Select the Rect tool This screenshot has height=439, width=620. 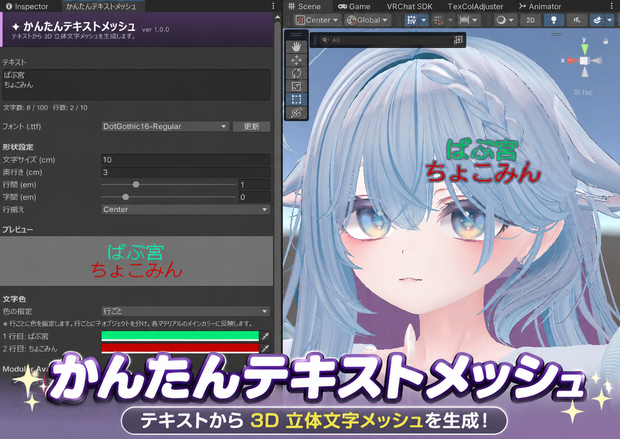(296, 99)
